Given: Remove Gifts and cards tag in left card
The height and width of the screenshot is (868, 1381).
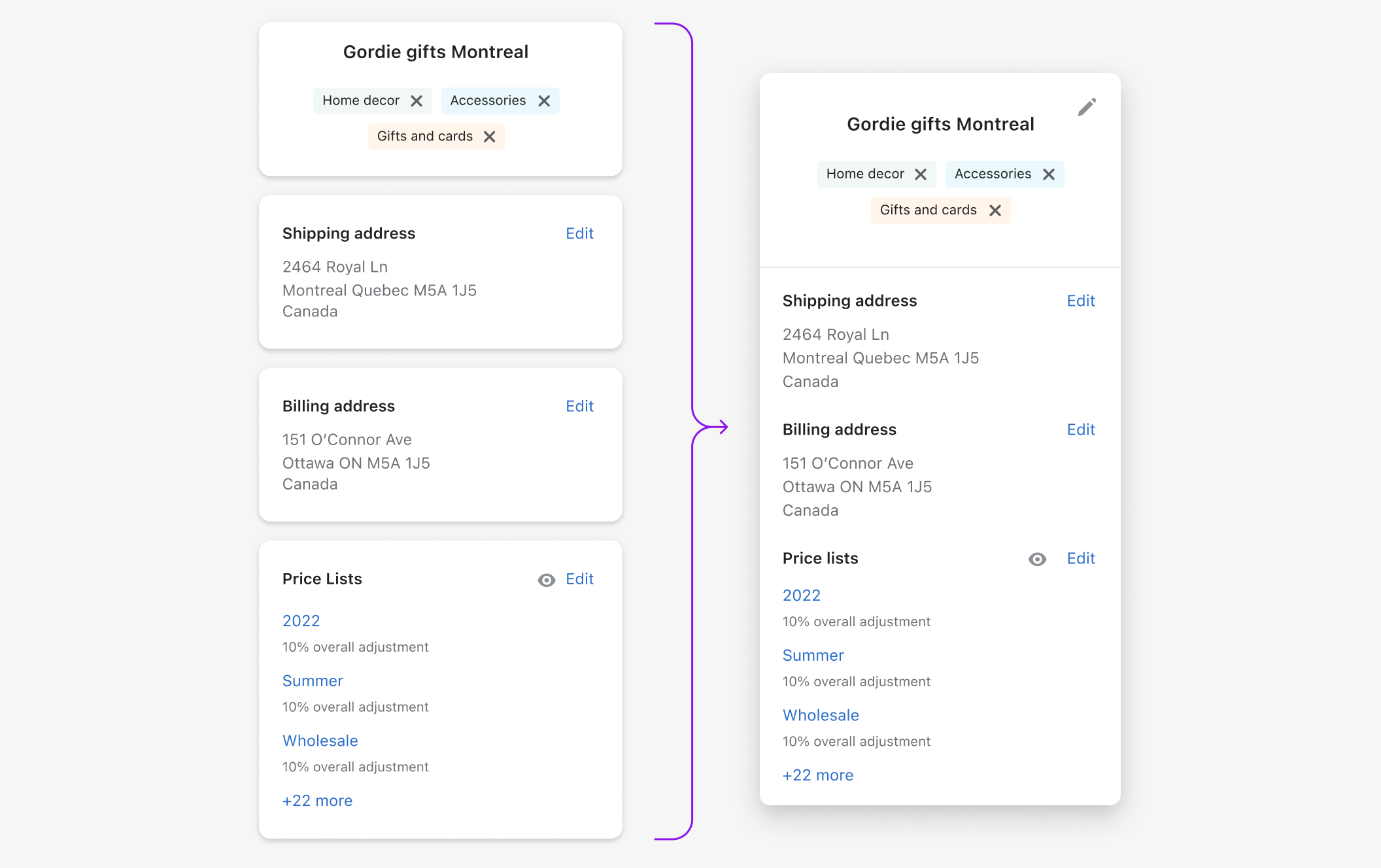Looking at the screenshot, I should click(x=489, y=137).
